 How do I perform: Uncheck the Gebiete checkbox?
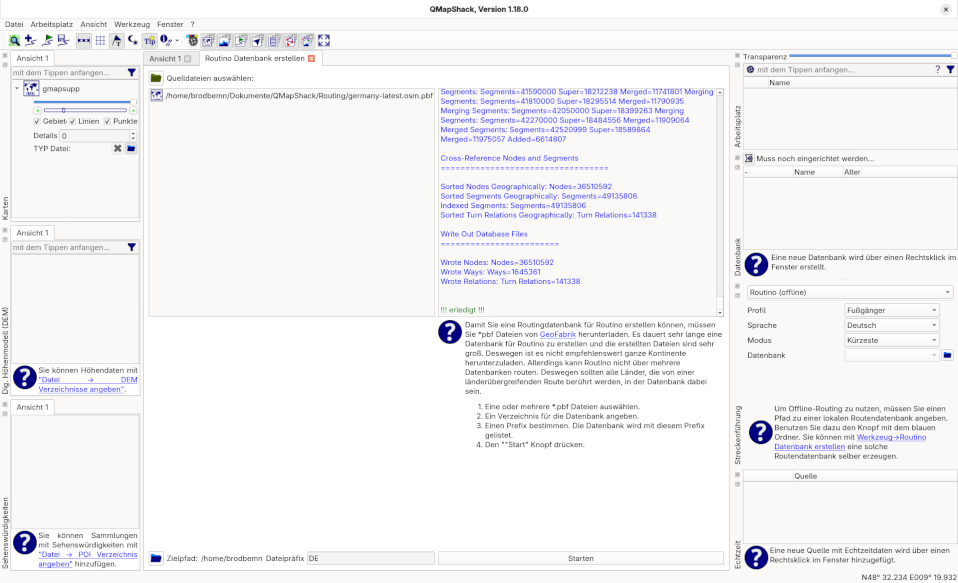pos(38,121)
